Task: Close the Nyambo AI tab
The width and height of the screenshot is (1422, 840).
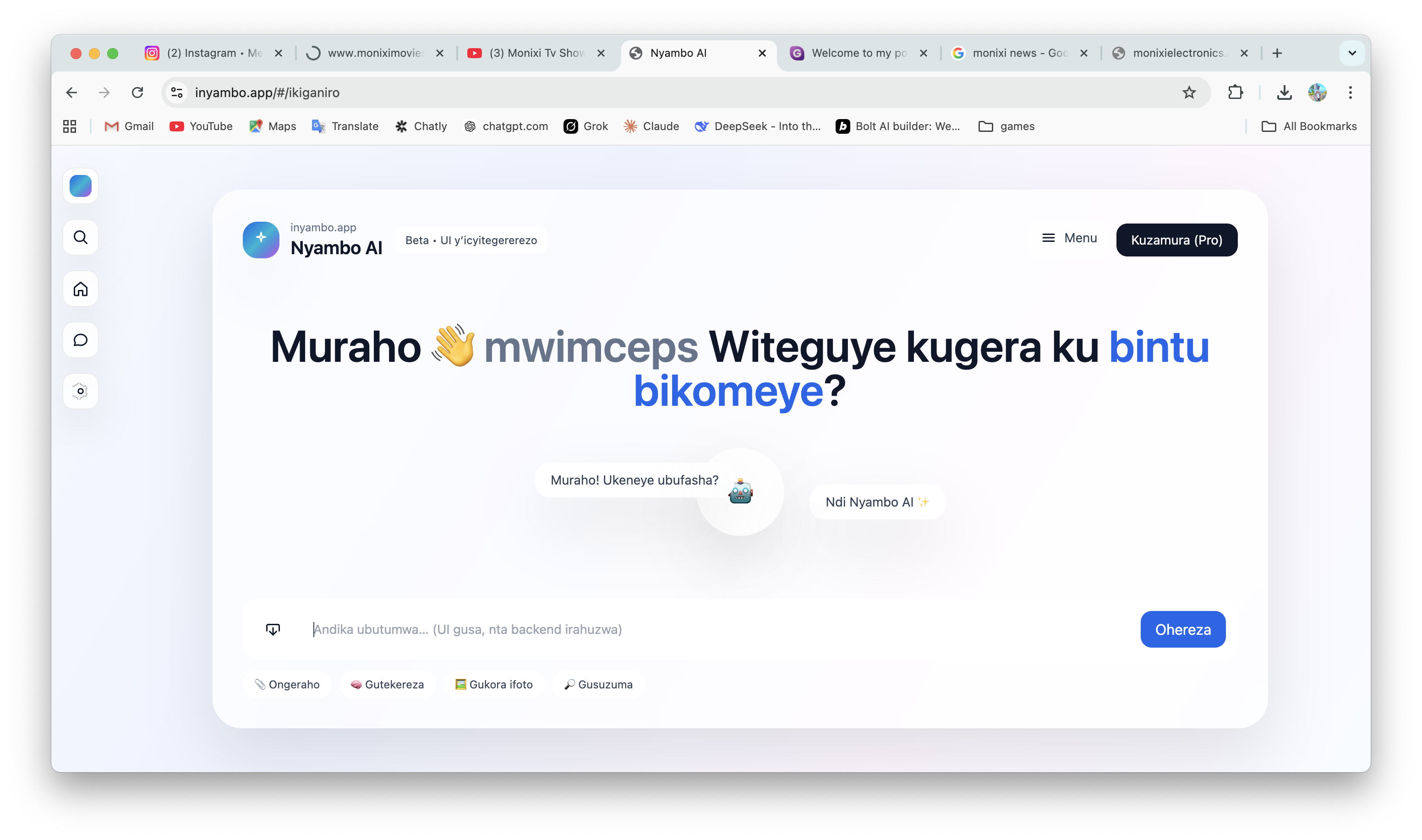Action: (x=762, y=53)
